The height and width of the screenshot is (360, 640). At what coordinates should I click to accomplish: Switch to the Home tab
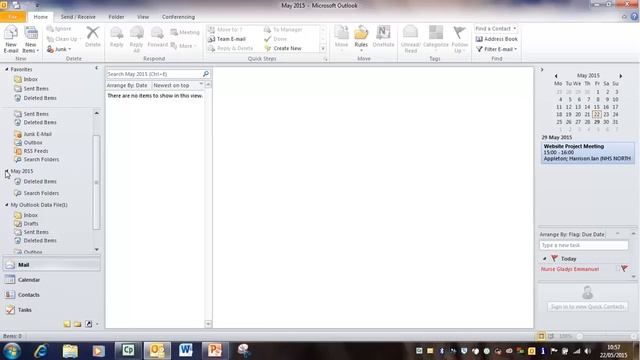click(40, 17)
